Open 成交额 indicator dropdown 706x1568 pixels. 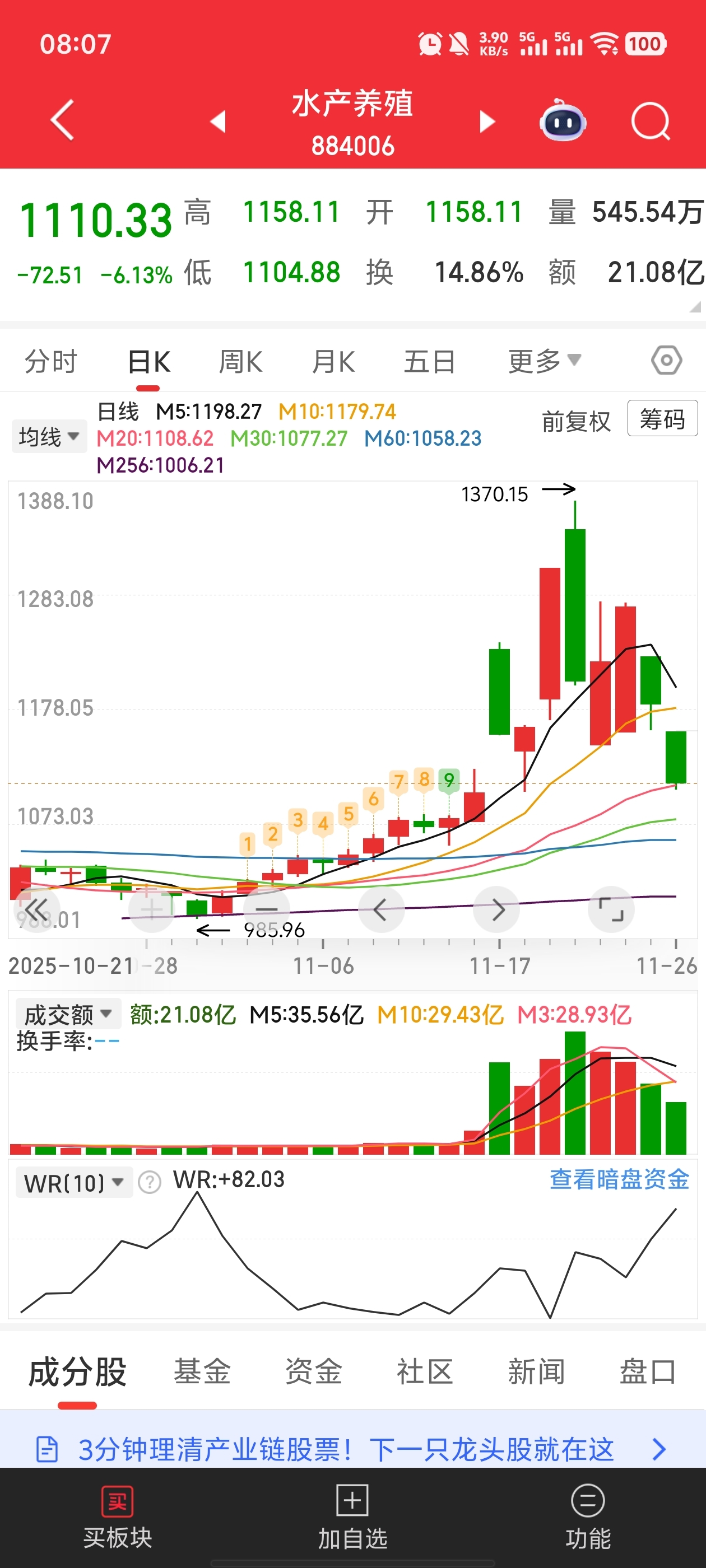pos(68,1014)
